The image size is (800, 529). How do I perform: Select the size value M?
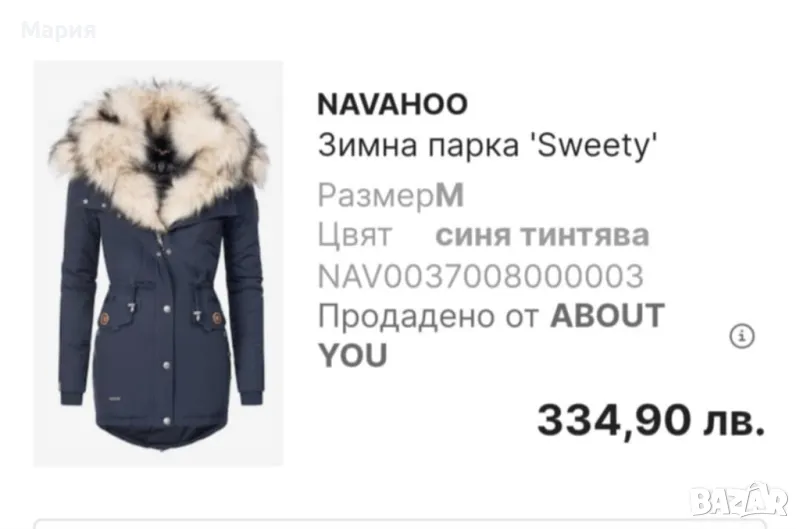click(x=449, y=195)
